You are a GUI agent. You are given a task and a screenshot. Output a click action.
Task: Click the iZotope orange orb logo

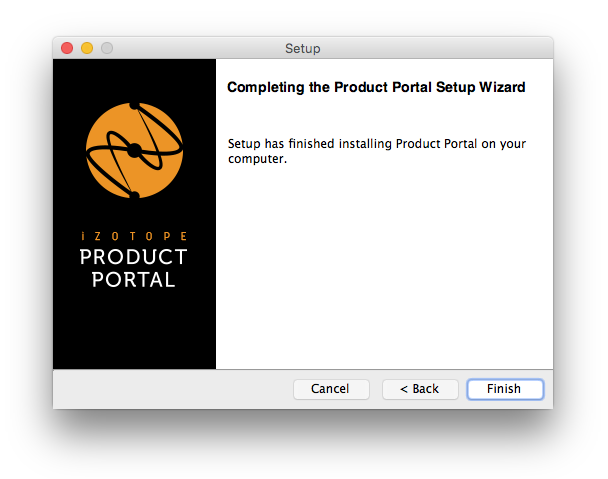click(134, 150)
